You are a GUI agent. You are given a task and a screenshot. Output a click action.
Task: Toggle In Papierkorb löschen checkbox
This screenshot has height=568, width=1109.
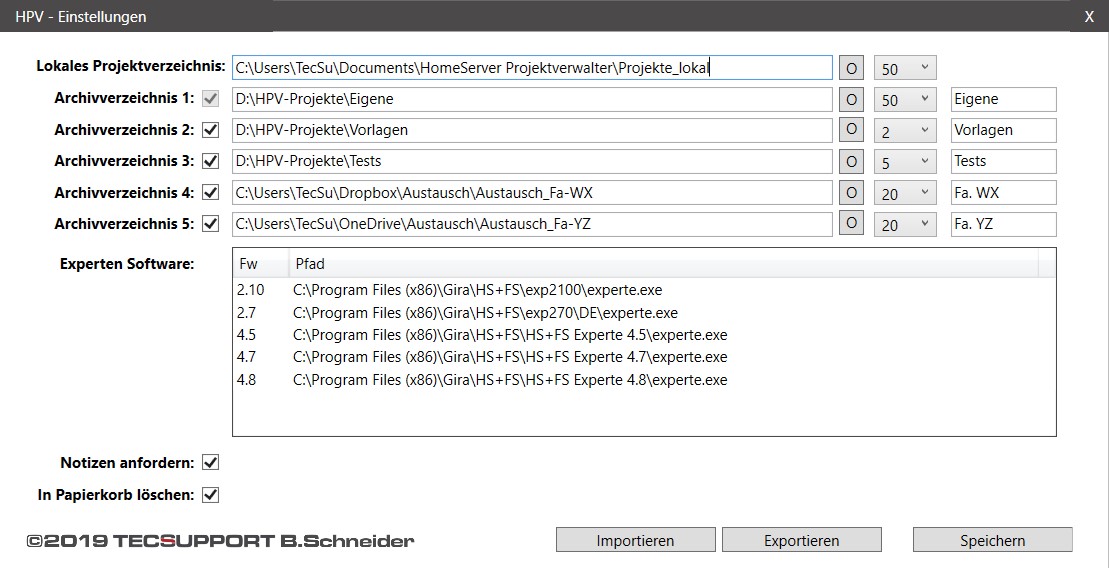point(210,494)
